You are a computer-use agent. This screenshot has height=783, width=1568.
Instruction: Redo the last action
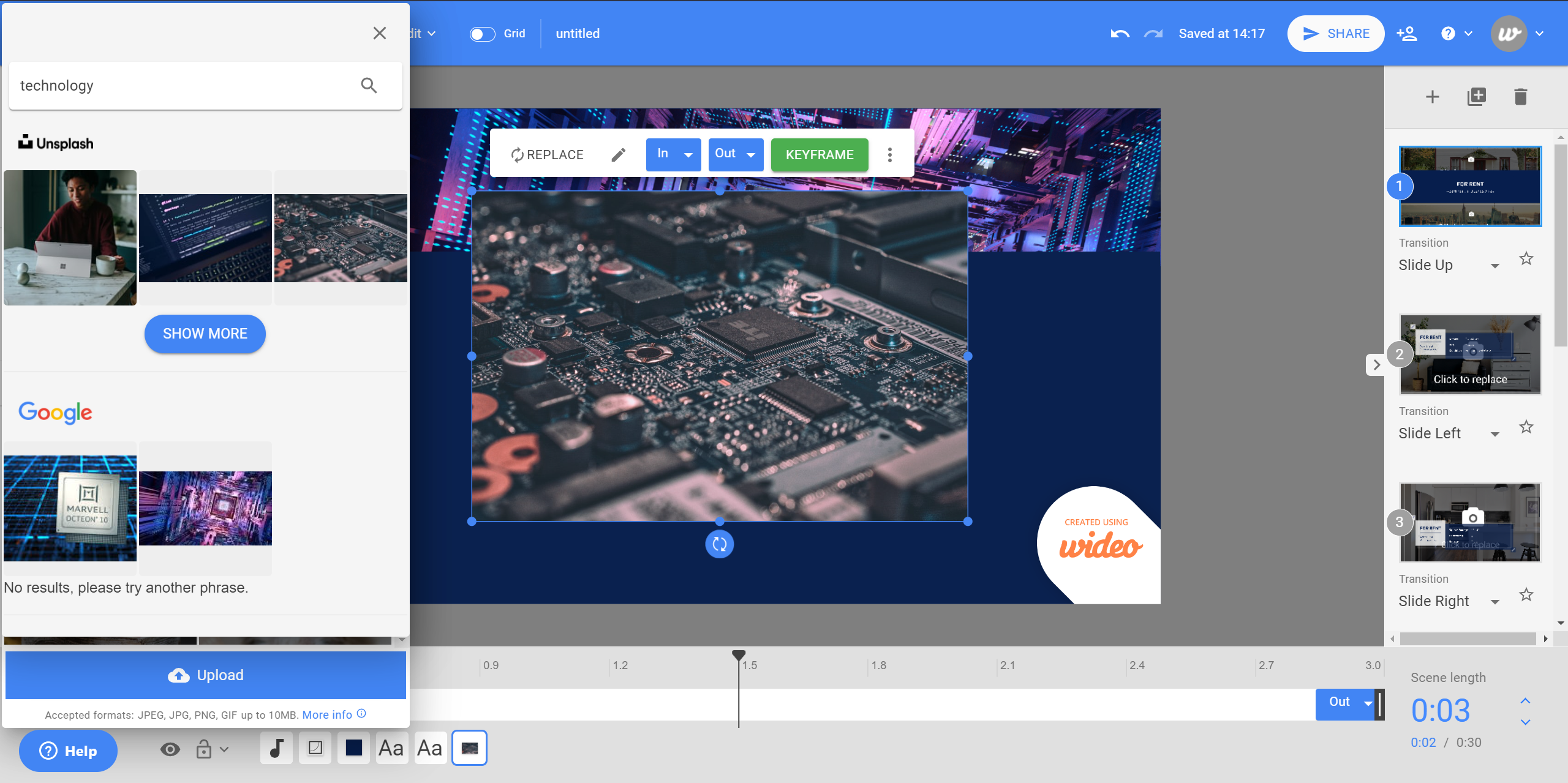tap(1153, 34)
